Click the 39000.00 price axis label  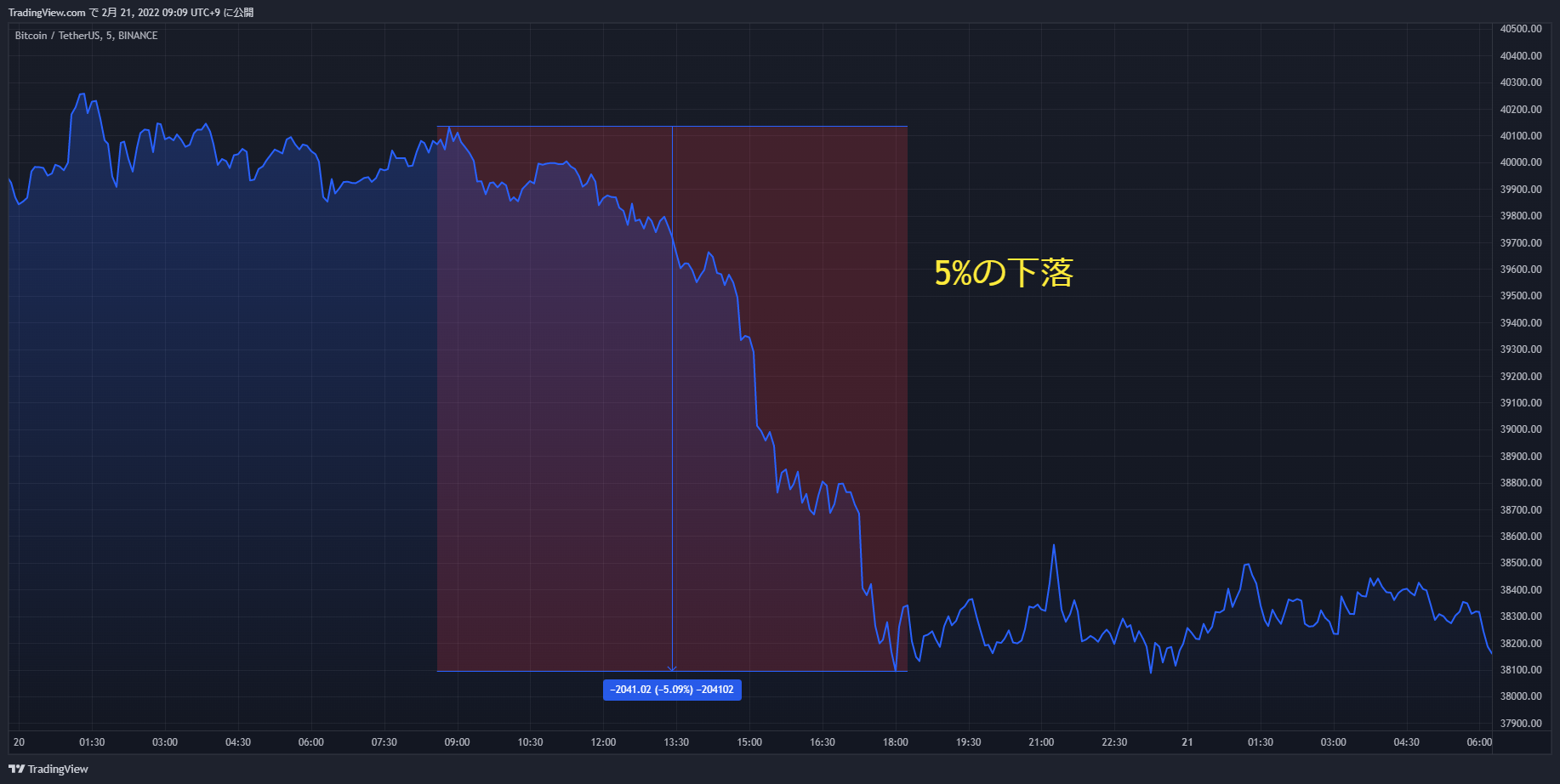click(x=1521, y=429)
